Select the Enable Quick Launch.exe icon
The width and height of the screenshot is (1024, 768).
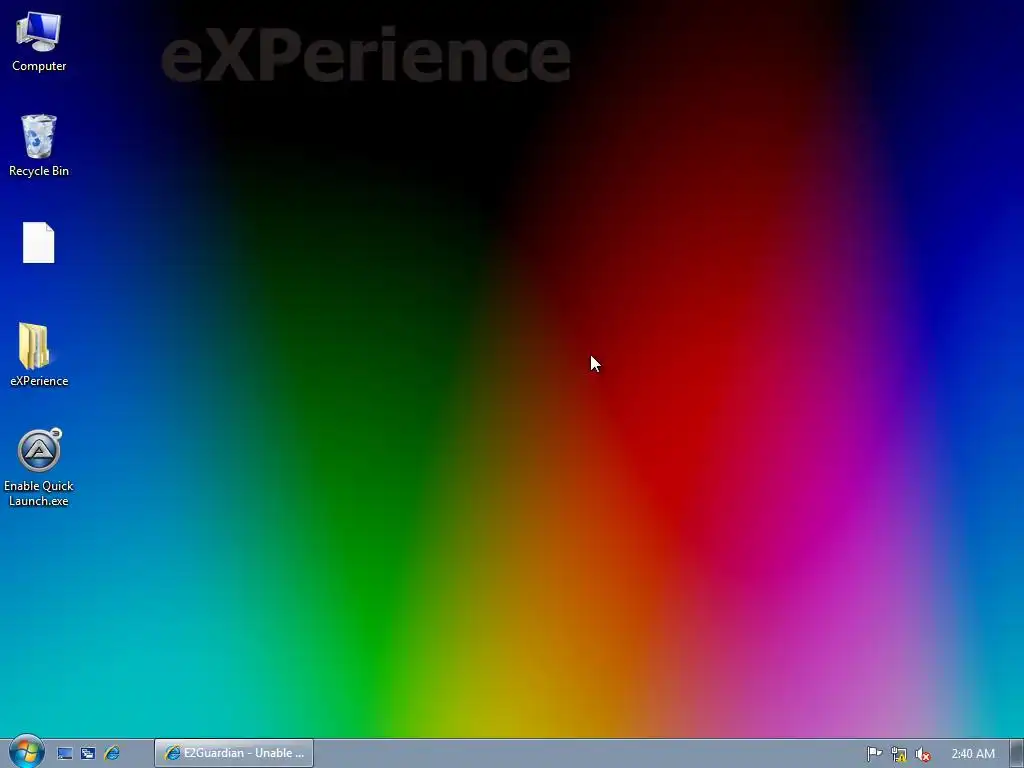pyautogui.click(x=39, y=468)
